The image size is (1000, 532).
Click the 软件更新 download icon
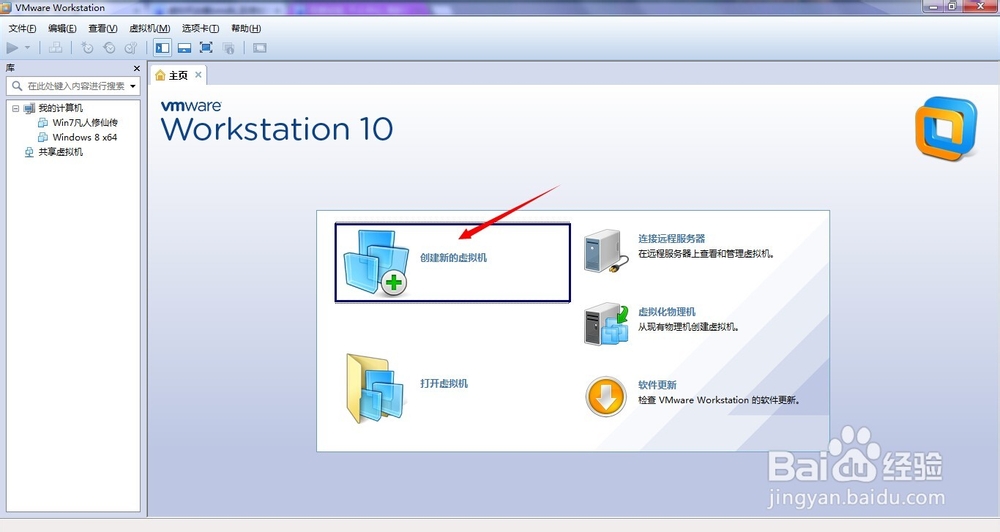coord(605,397)
